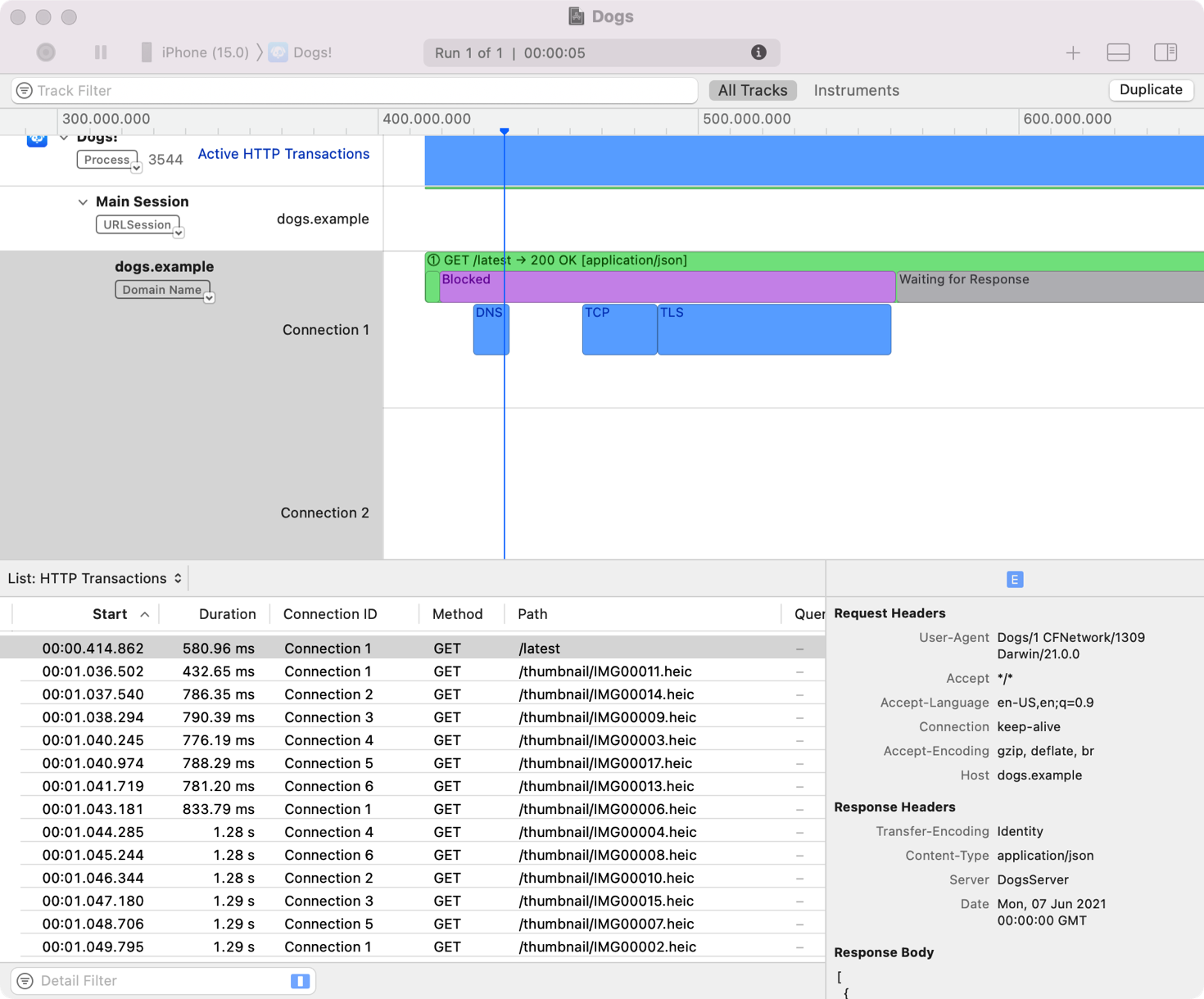Select the /thumbnail/IMG00002.heic row
The image size is (1204, 999).
(x=413, y=946)
